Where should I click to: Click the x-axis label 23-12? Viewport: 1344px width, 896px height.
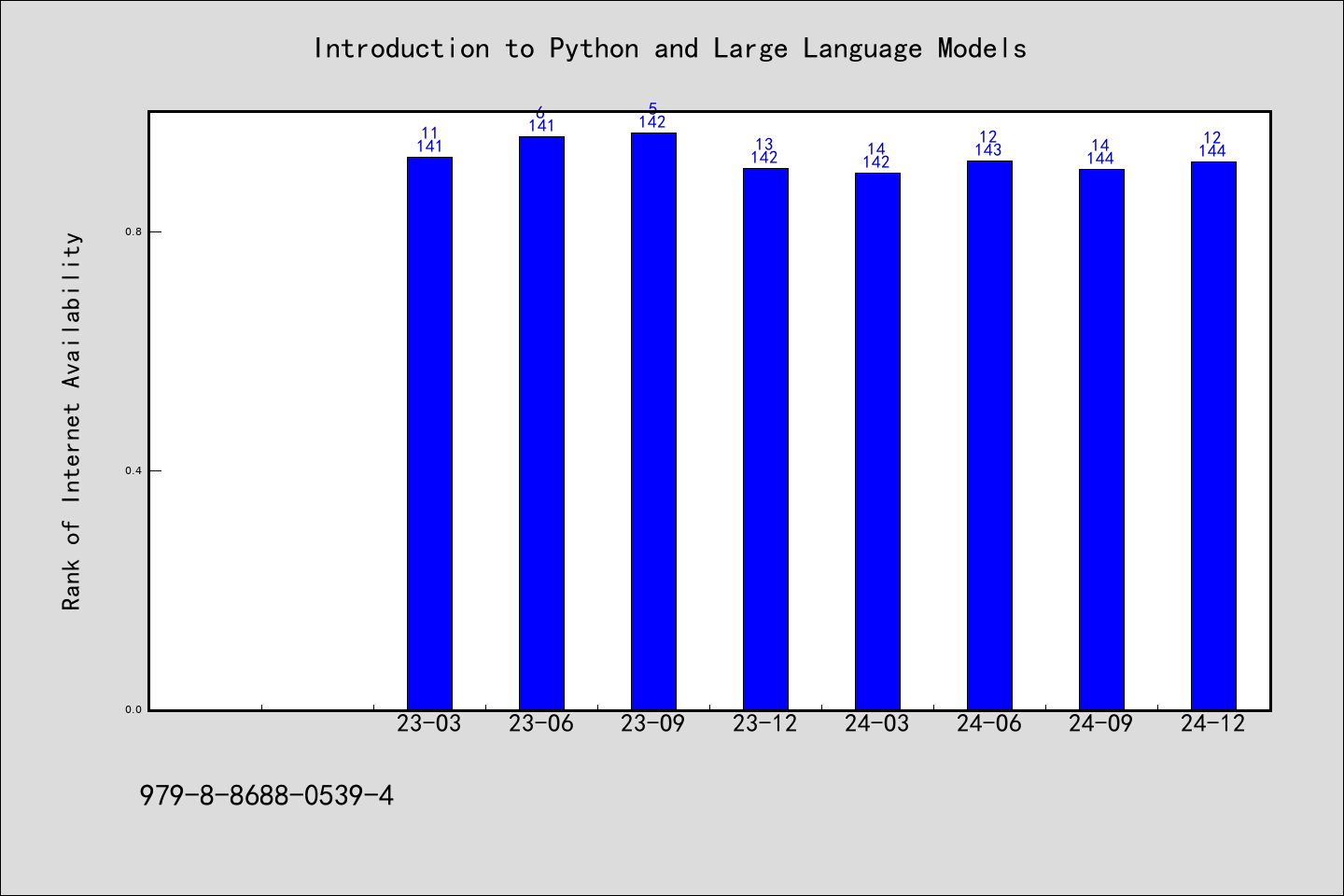[765, 724]
